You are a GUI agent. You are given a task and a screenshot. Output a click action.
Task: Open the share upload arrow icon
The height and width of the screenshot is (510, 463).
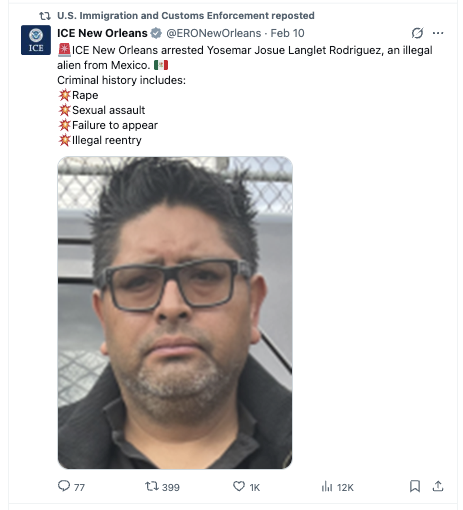[x=438, y=486]
